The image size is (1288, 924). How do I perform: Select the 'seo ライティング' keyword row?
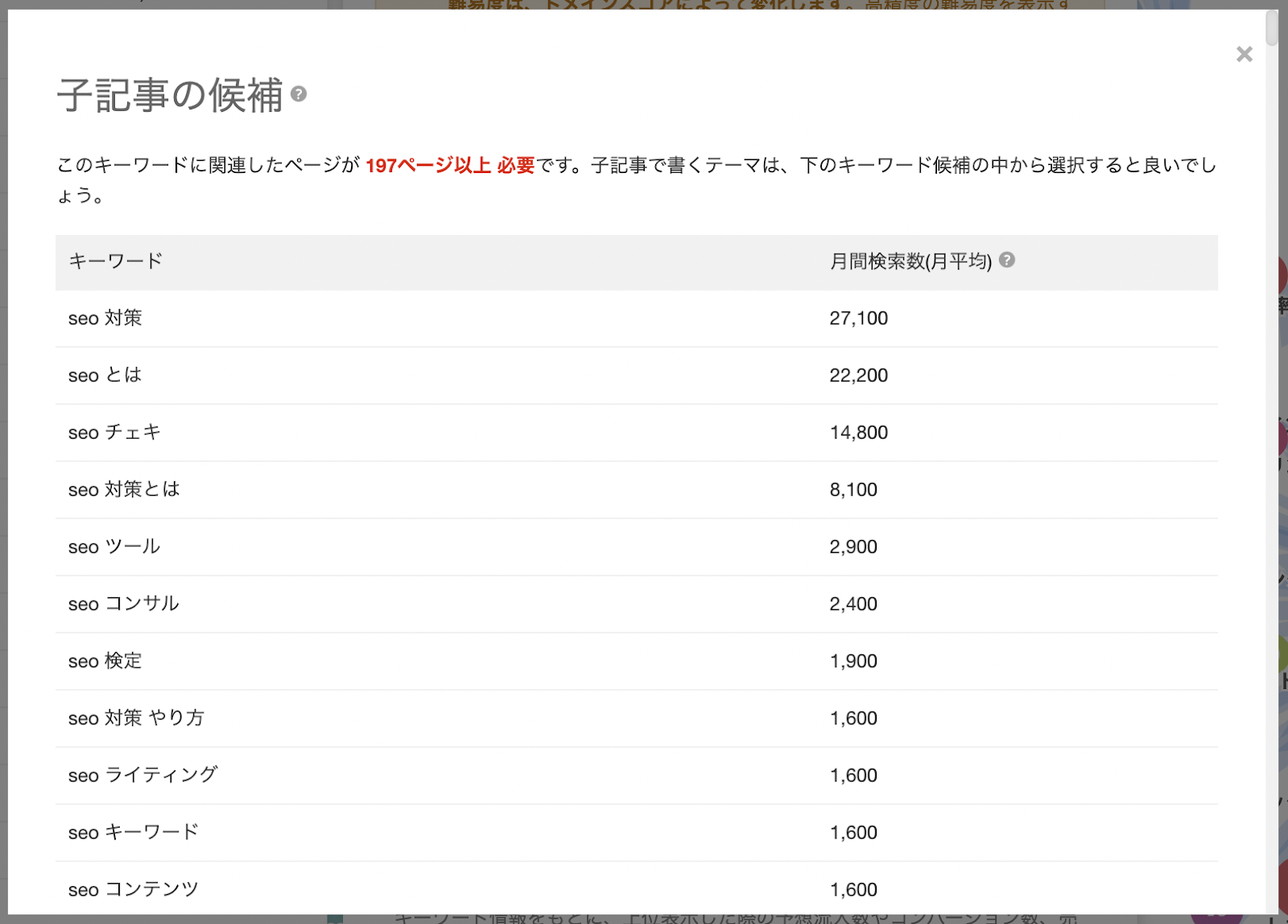pyautogui.click(x=637, y=776)
